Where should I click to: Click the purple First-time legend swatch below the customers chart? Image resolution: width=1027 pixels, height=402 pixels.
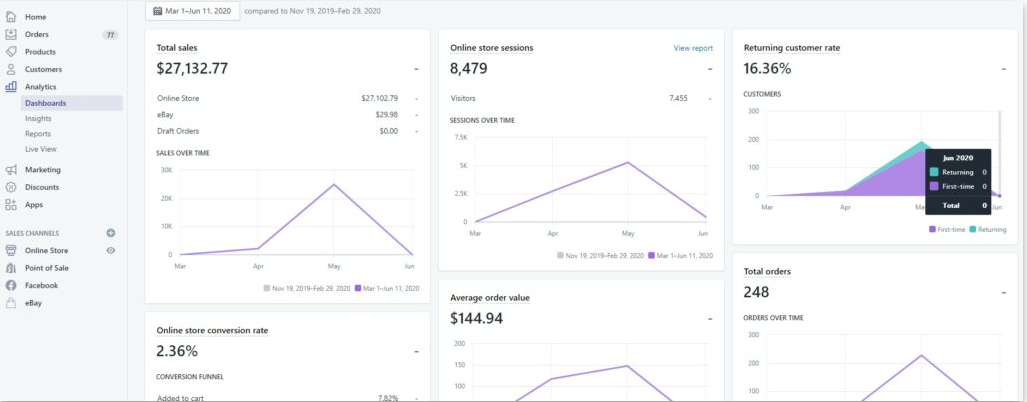point(932,229)
